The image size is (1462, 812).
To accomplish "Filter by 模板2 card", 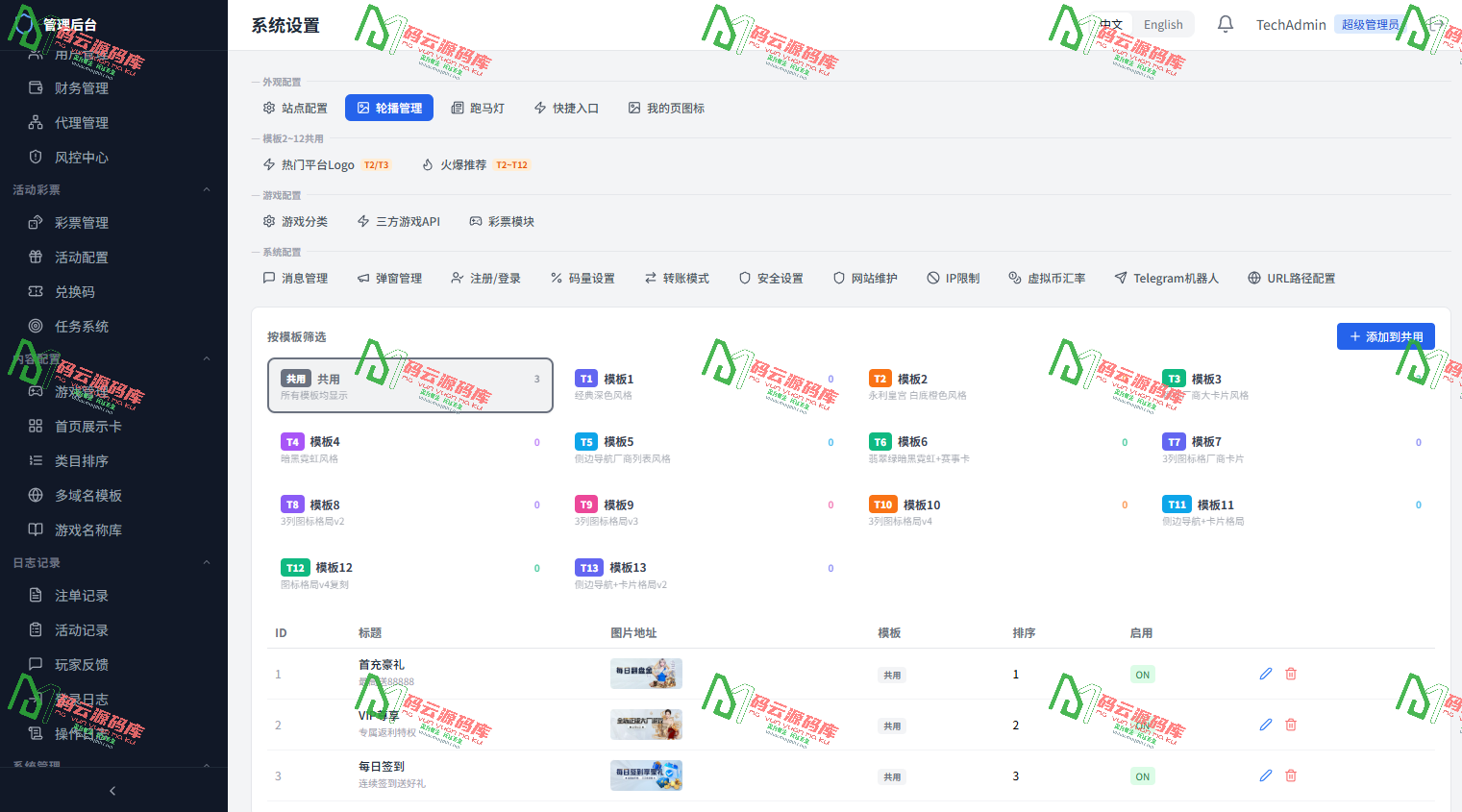I will pyautogui.click(x=998, y=385).
